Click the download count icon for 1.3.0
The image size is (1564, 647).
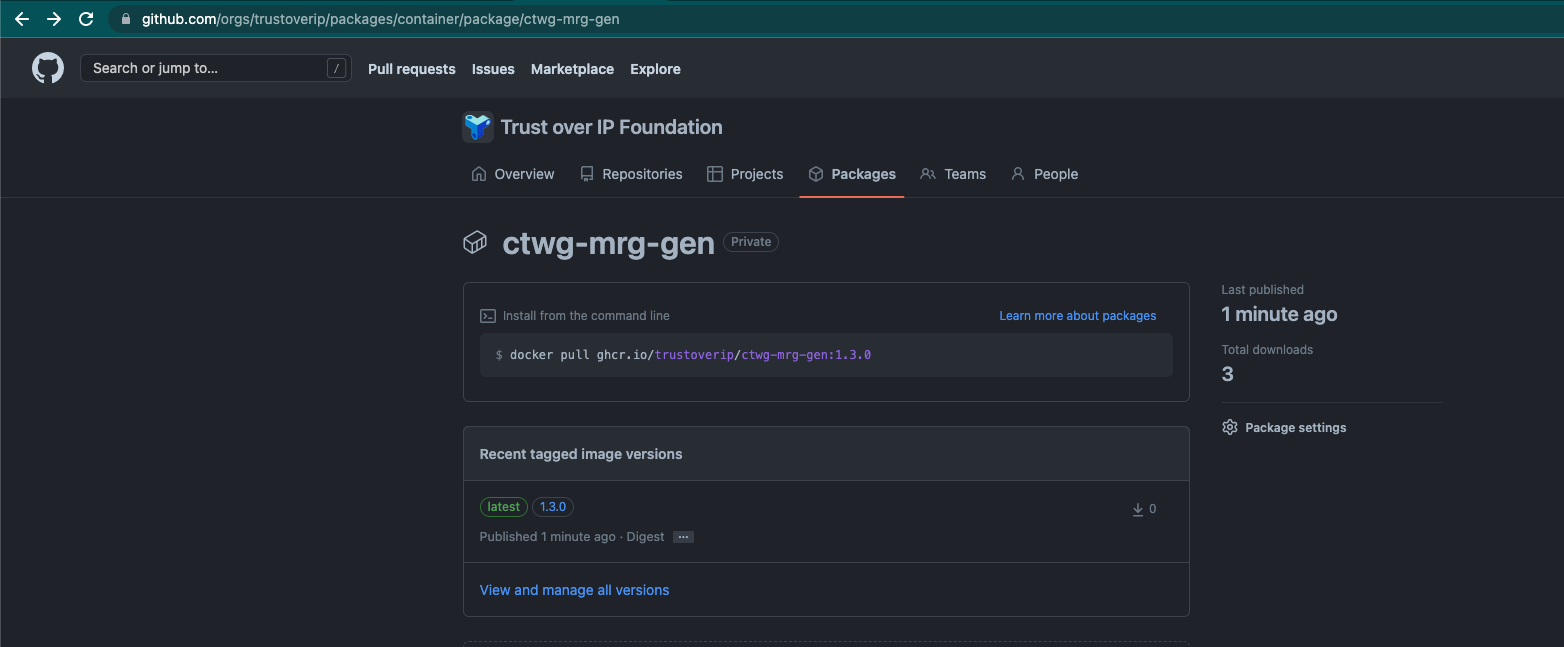[x=1138, y=509]
